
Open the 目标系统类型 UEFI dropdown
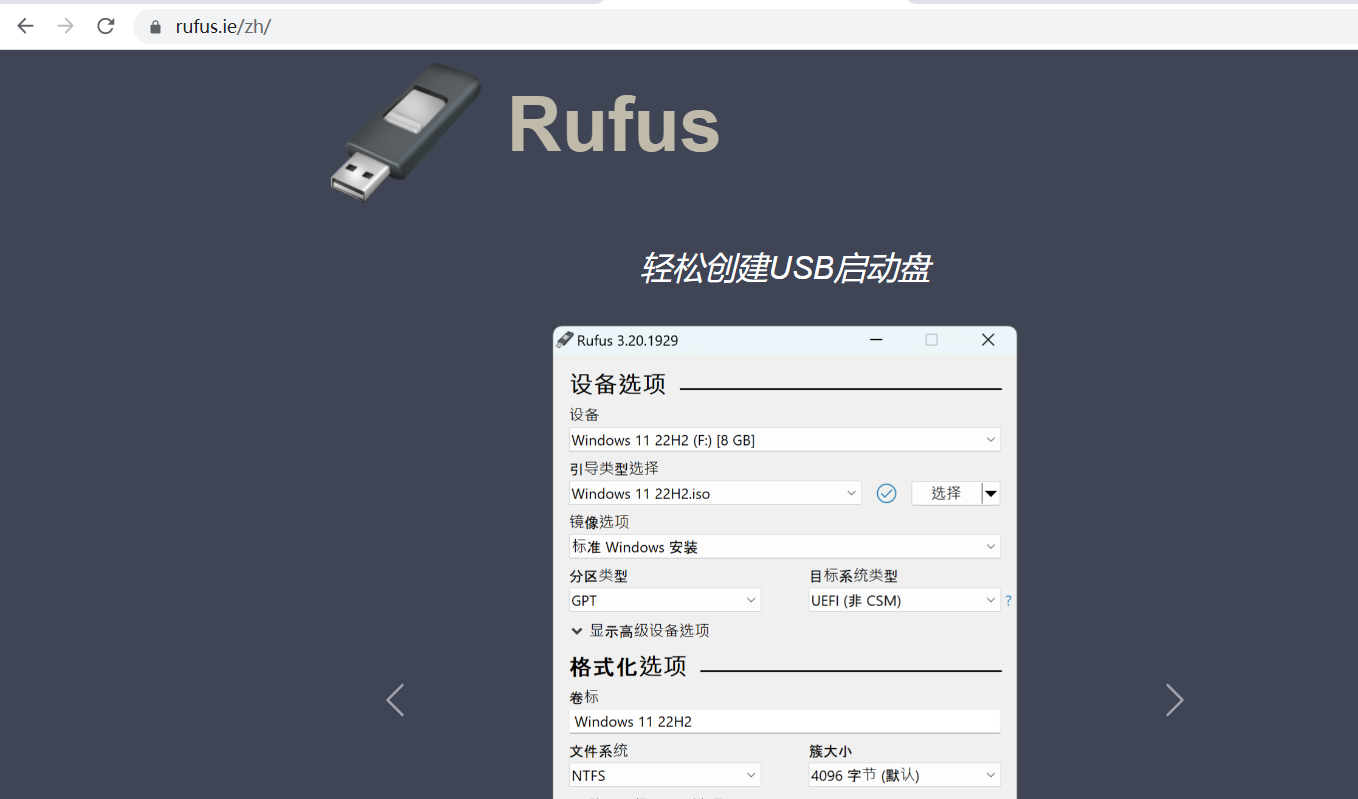click(x=904, y=601)
